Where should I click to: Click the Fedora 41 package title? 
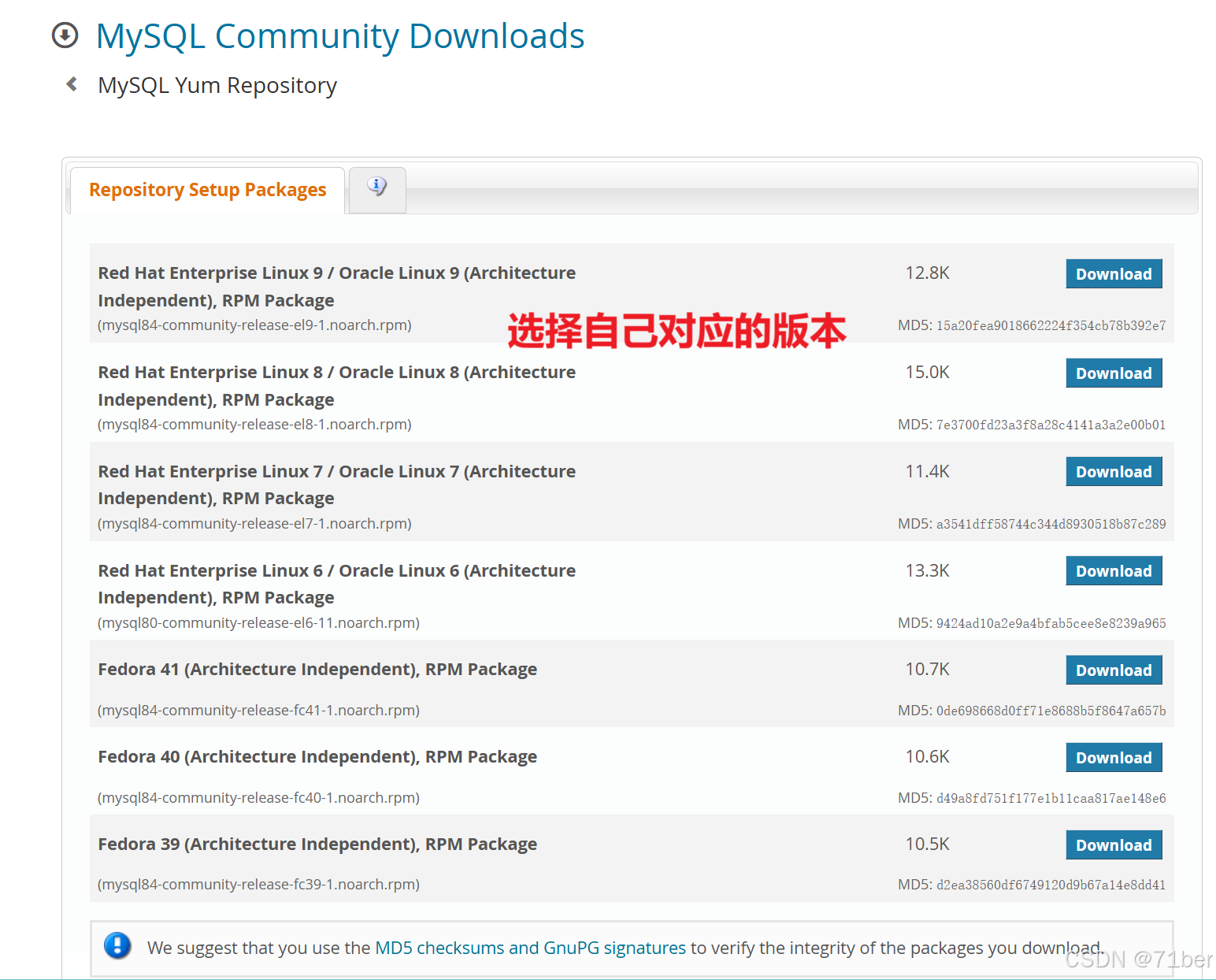click(317, 670)
